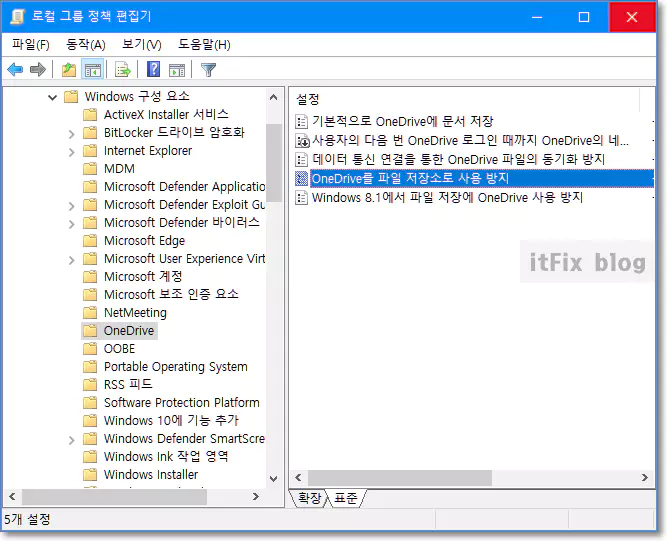The image size is (667, 541).
Task: Click the Forward arrow toolbar icon
Action: tap(38, 69)
